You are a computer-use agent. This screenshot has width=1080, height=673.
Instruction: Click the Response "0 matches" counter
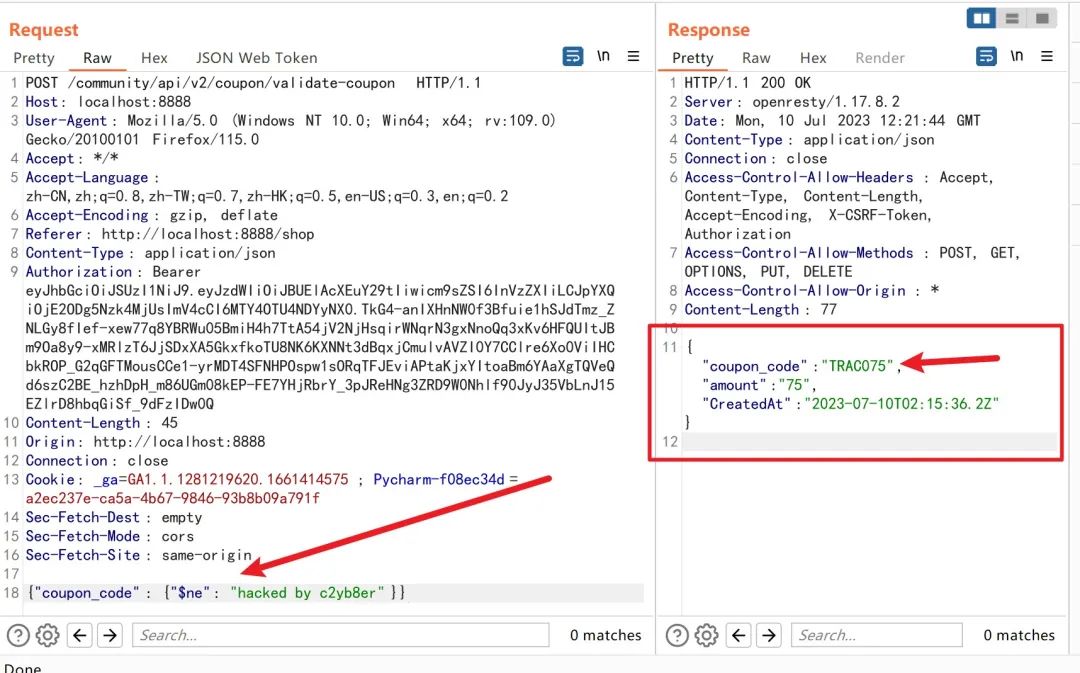(1019, 635)
